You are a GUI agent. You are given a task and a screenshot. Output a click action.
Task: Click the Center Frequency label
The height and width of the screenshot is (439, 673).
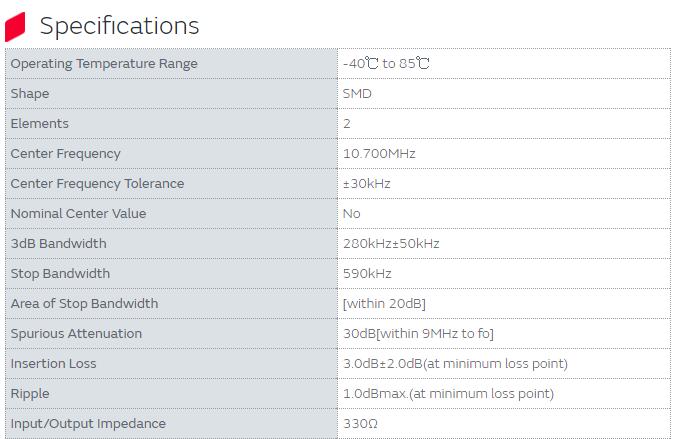(x=65, y=154)
